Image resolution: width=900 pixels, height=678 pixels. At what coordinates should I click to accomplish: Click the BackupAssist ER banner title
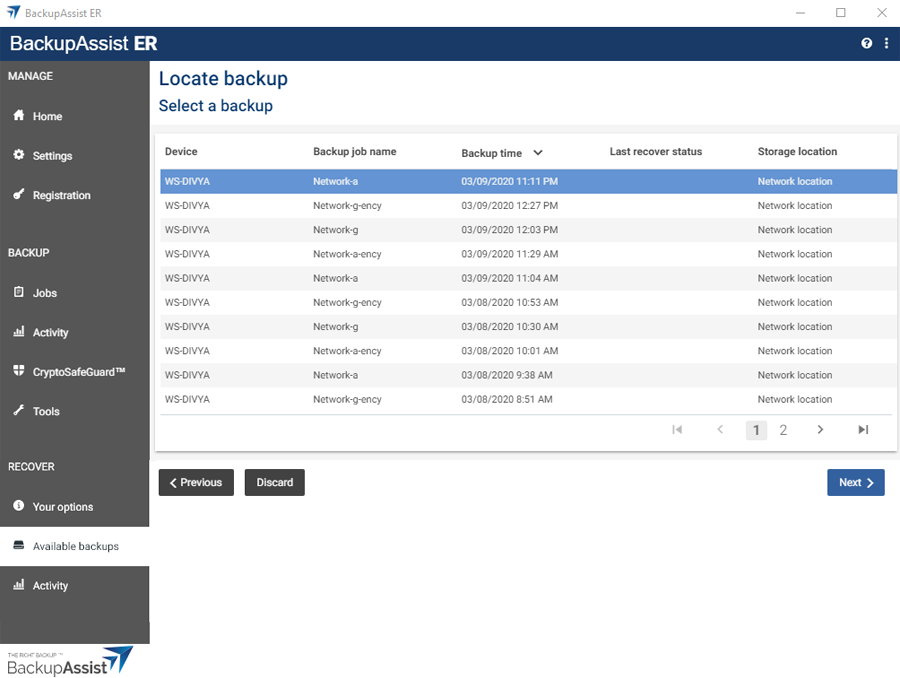[x=83, y=44]
